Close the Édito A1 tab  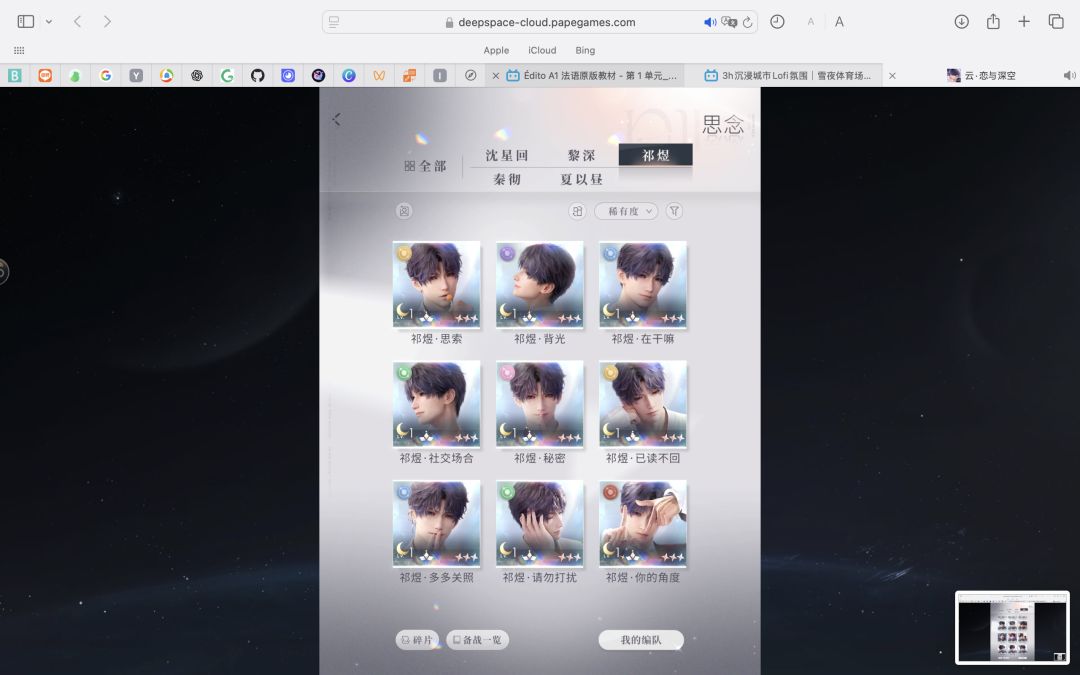point(495,76)
